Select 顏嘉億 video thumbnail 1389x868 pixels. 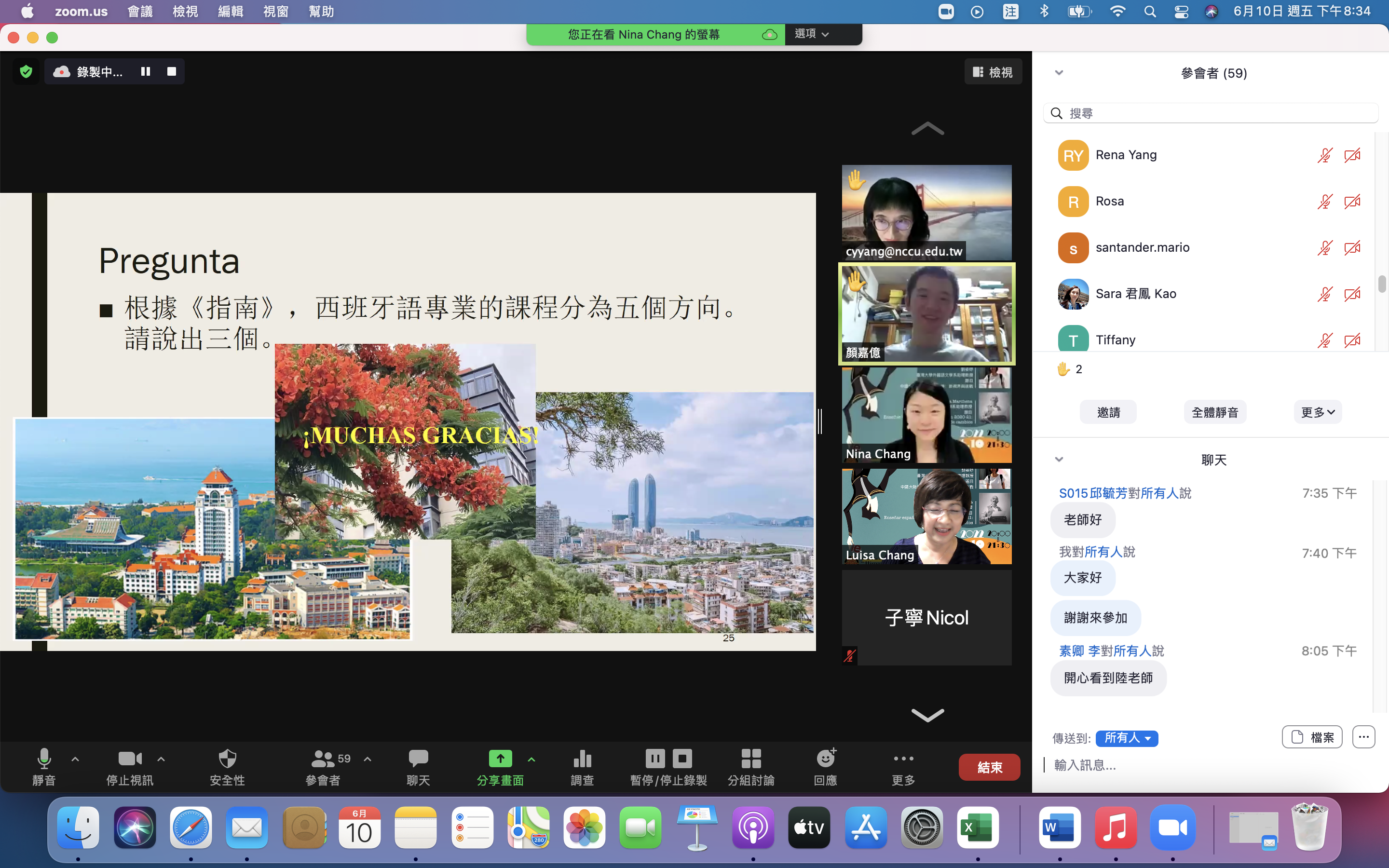pos(926,313)
